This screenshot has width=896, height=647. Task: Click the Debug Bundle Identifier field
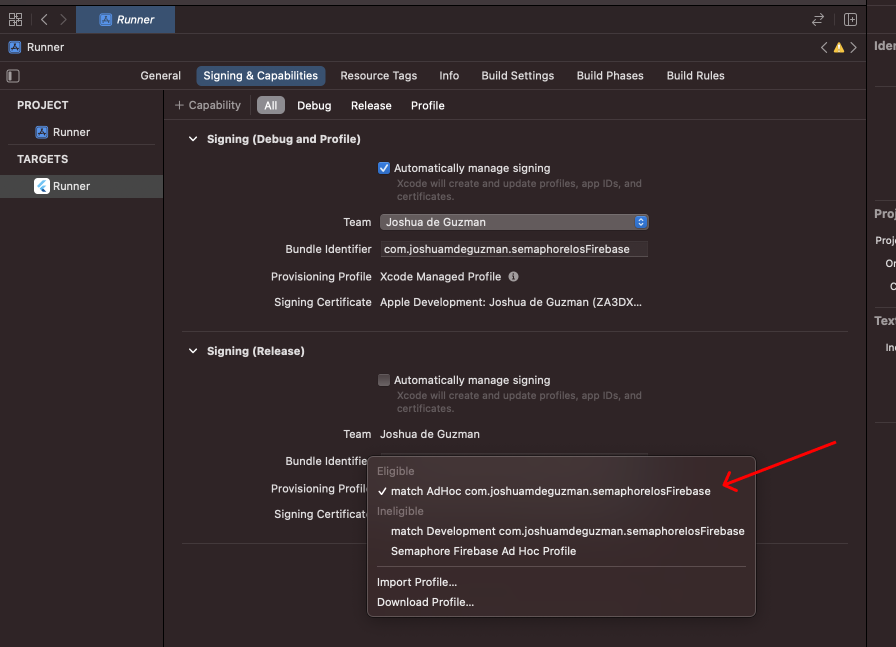point(514,249)
